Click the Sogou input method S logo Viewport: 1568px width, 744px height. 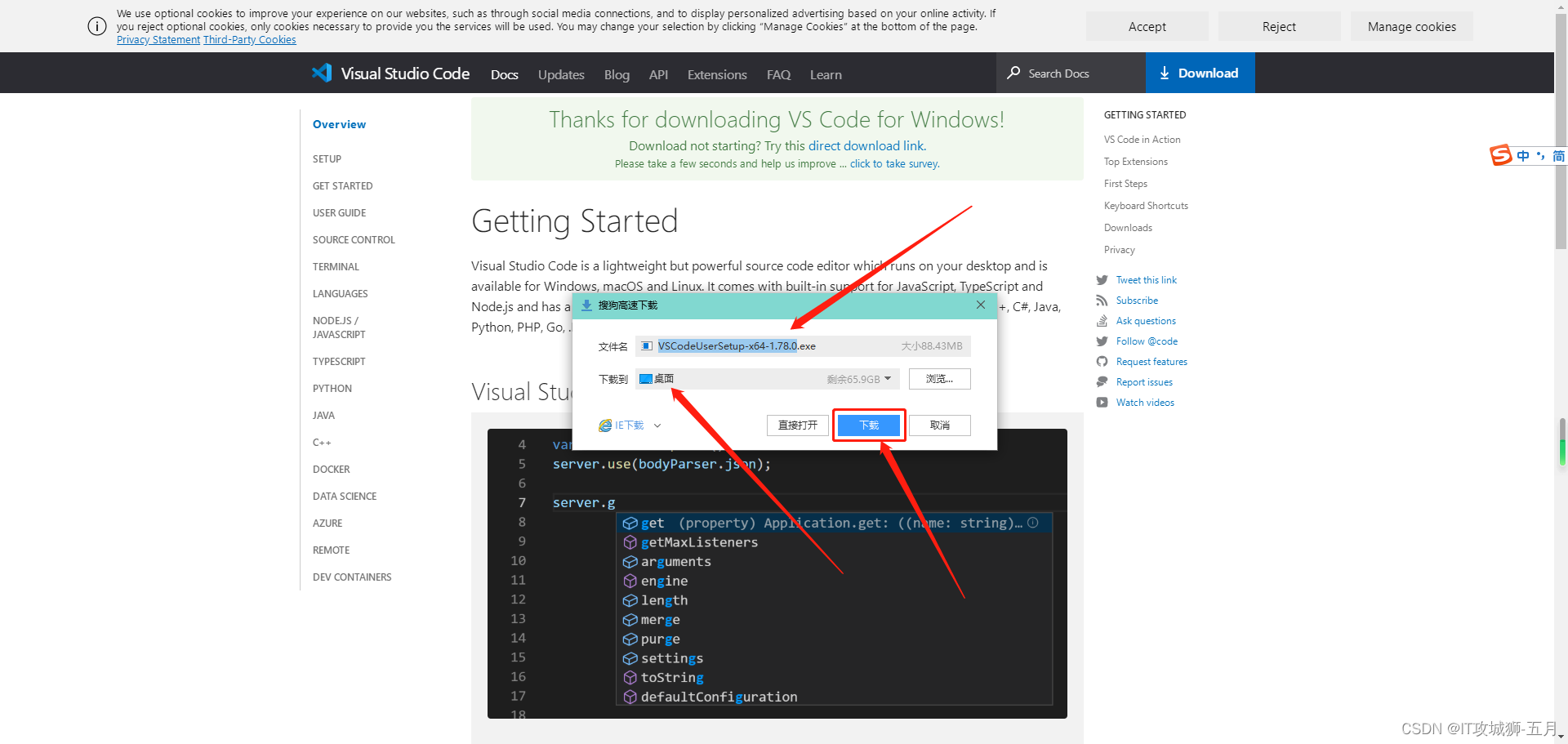[x=1501, y=155]
